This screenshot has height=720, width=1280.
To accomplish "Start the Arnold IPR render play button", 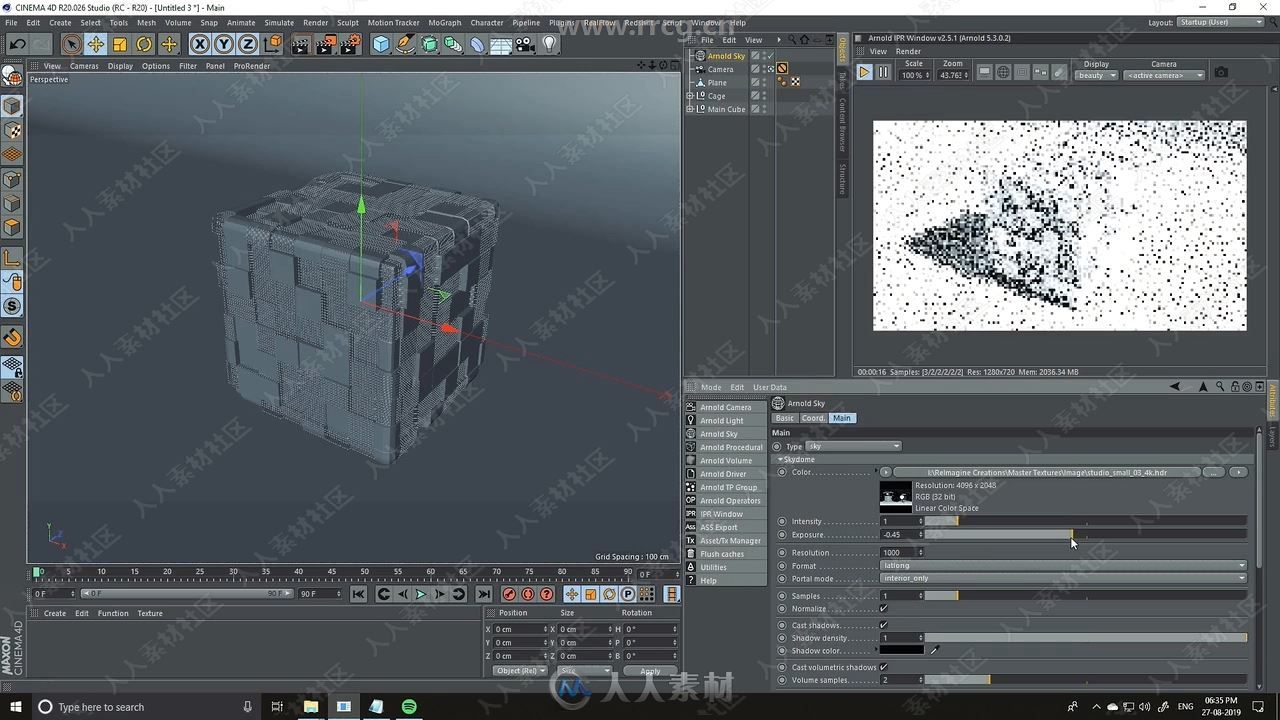I will [x=864, y=72].
